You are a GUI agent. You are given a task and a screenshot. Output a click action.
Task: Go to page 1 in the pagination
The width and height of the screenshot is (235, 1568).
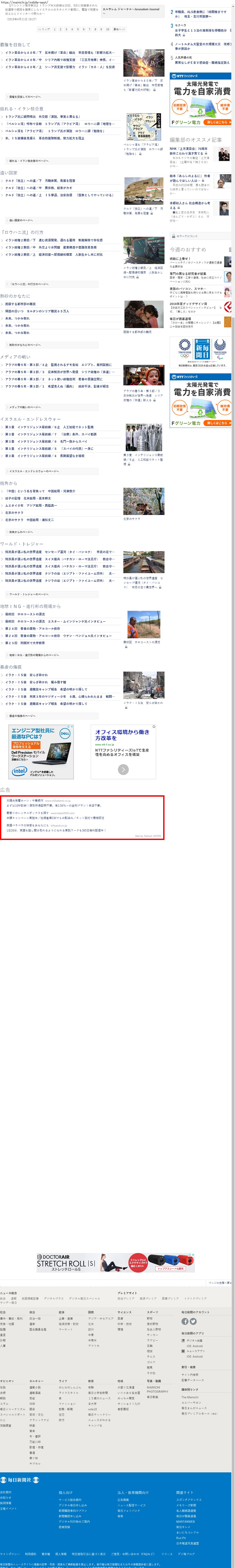[x=55, y=29]
